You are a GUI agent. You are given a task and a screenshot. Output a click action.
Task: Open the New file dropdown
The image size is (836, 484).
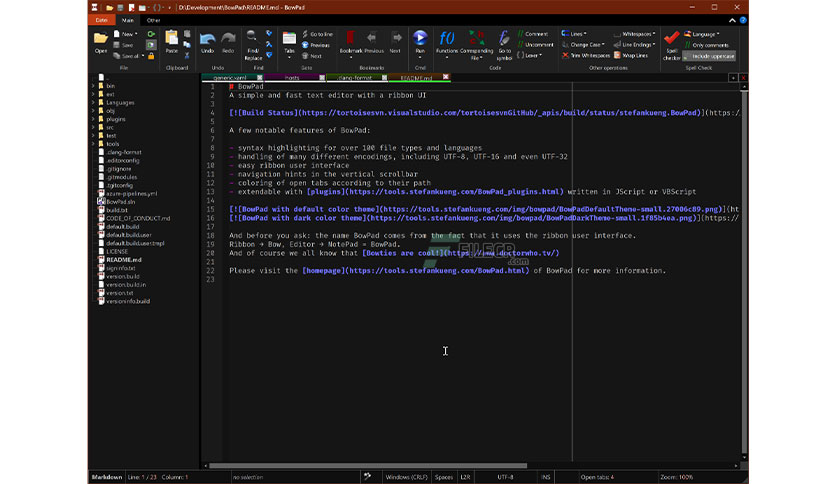coord(126,34)
